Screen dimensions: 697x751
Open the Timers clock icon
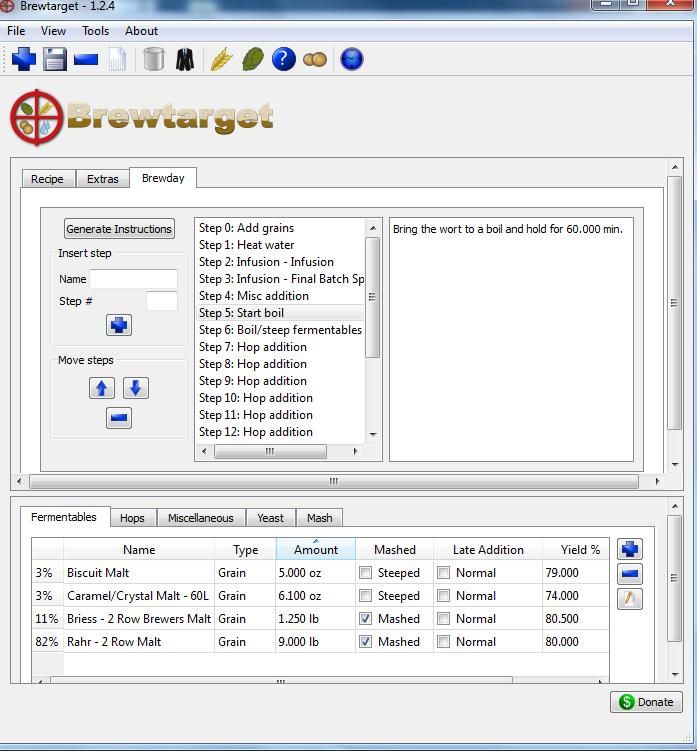pos(351,60)
